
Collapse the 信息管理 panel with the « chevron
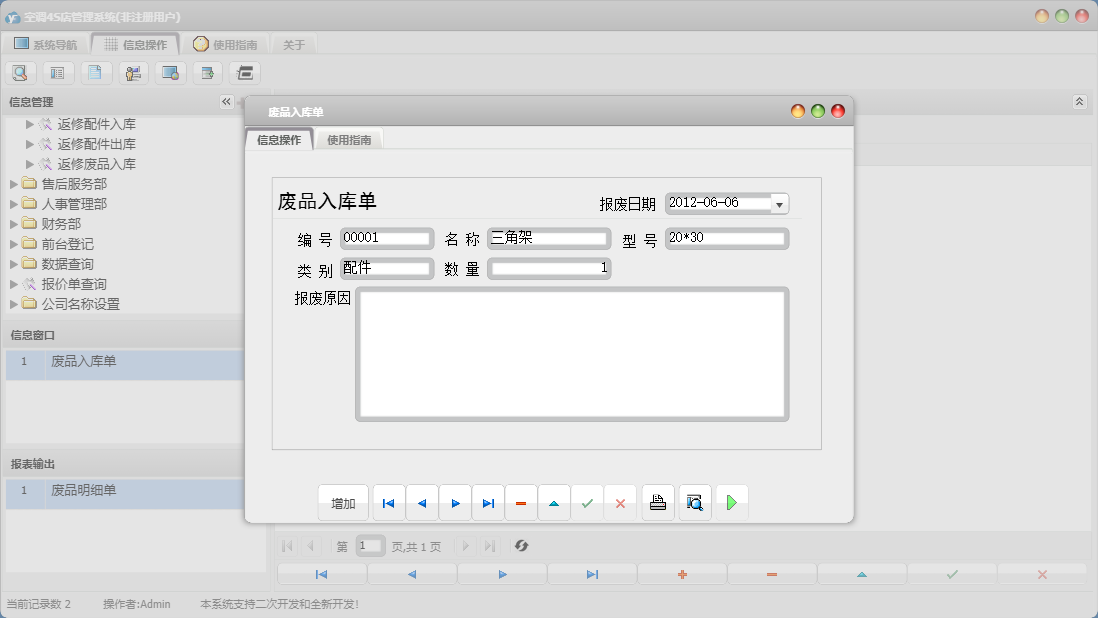[x=225, y=101]
